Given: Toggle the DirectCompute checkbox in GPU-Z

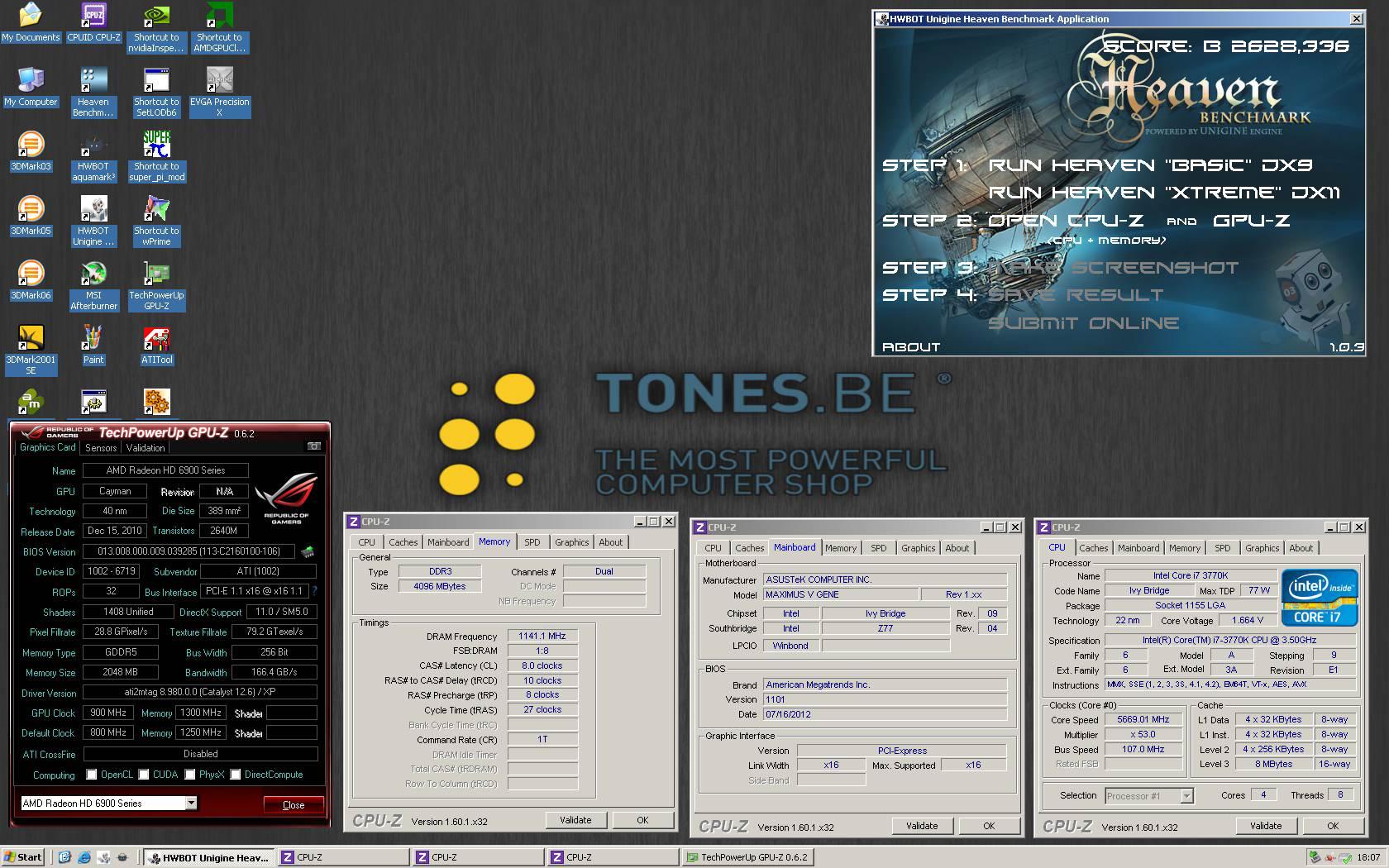Looking at the screenshot, I should click(236, 775).
